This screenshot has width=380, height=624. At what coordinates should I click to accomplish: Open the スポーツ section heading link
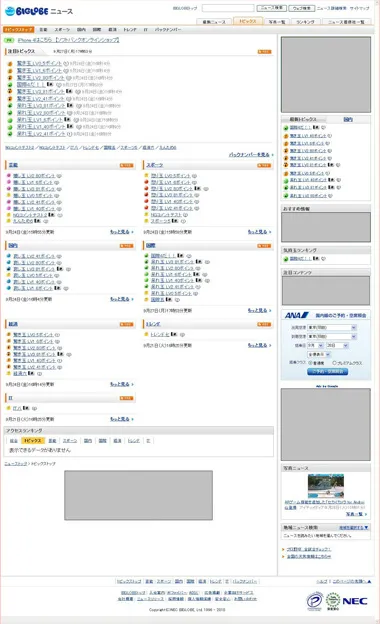coord(155,165)
